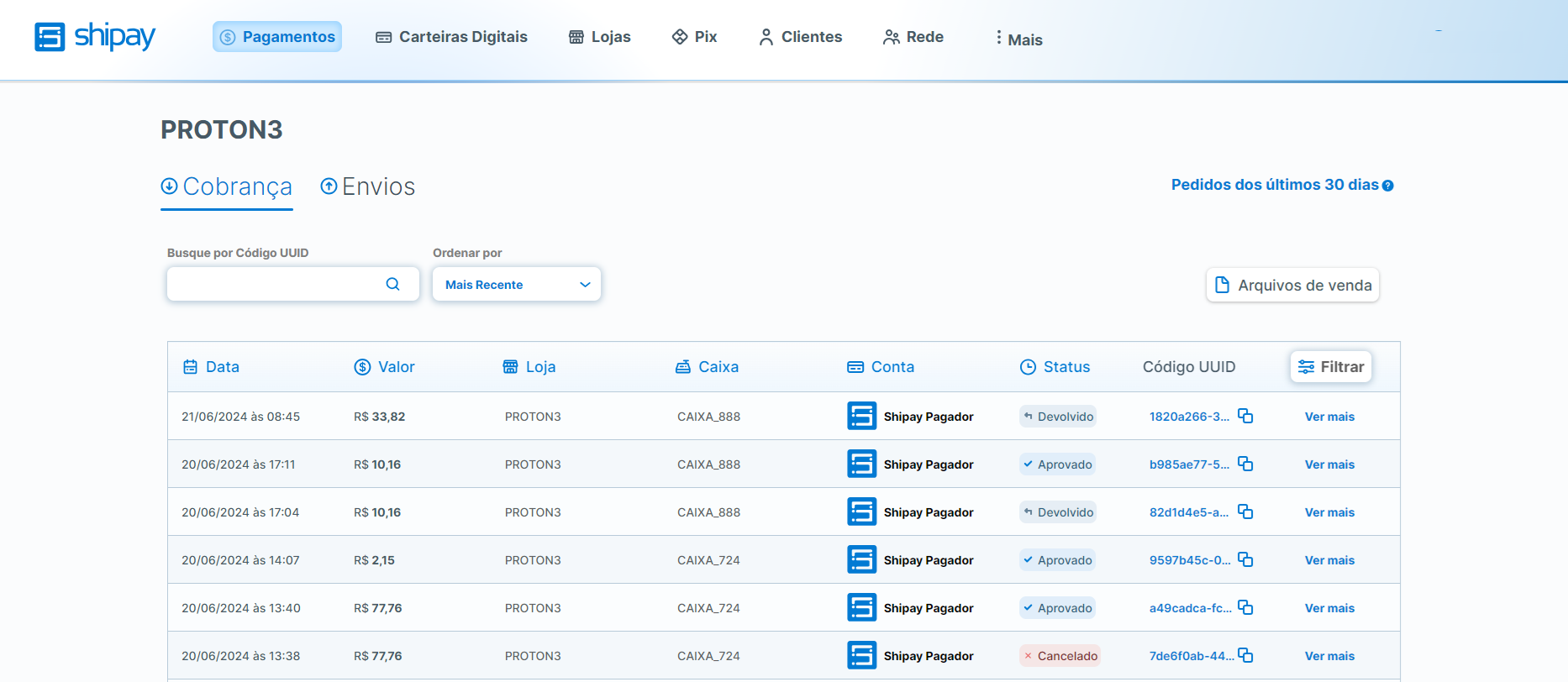Open the Pagamentos menu
Screen dimensions: 1568x682
pos(277,37)
